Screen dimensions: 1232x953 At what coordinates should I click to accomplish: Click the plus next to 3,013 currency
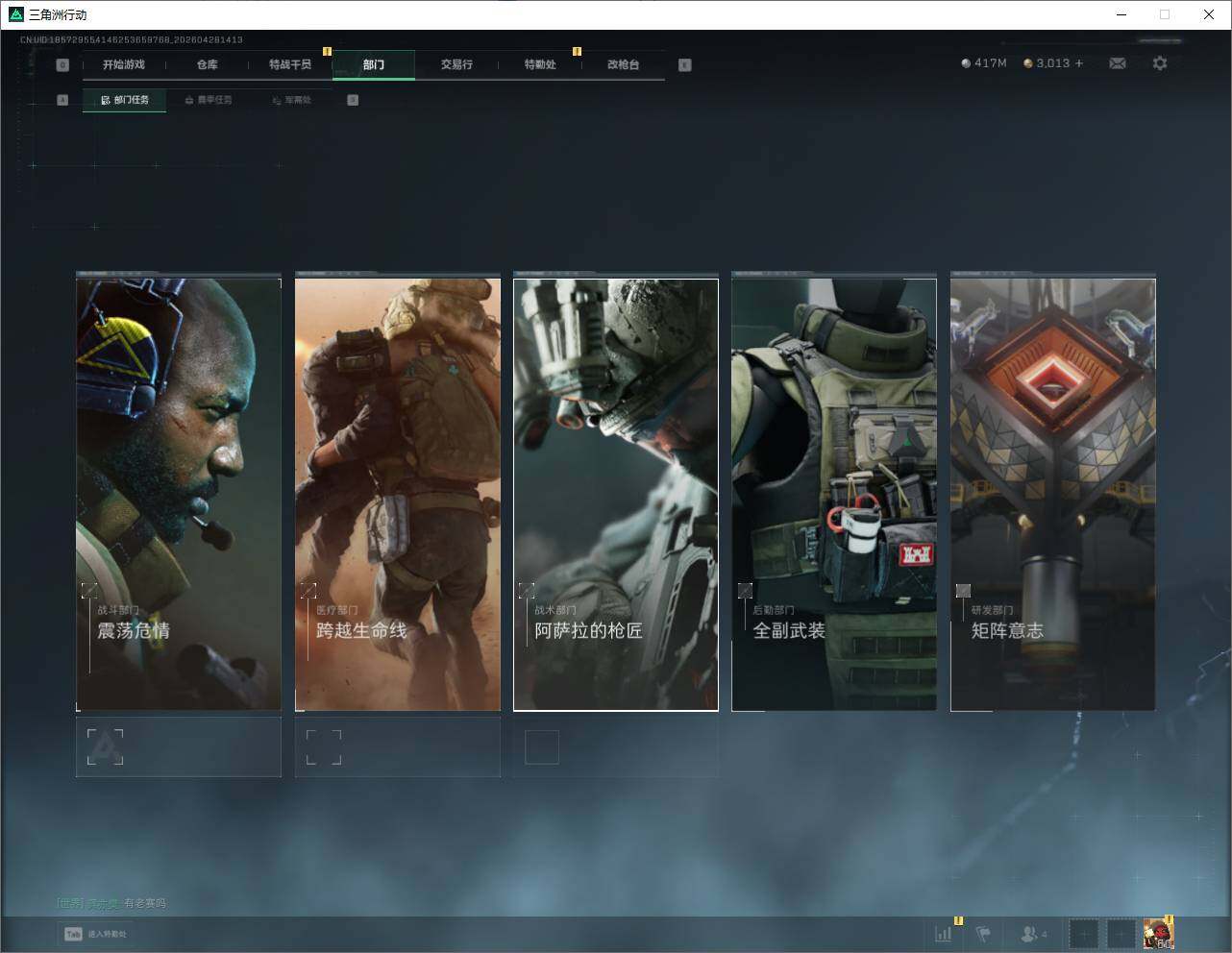(x=1079, y=63)
